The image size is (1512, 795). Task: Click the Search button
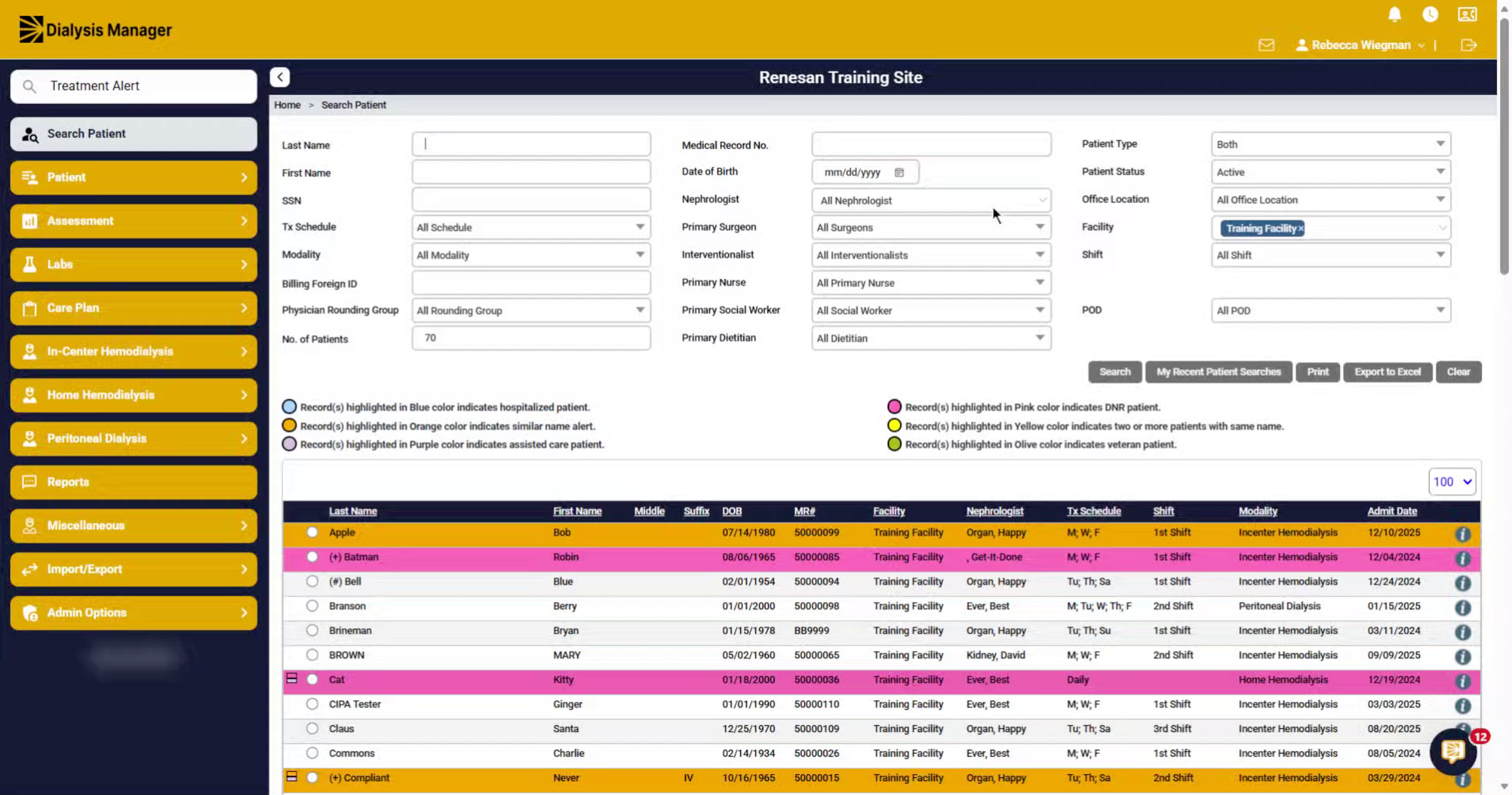tap(1114, 372)
